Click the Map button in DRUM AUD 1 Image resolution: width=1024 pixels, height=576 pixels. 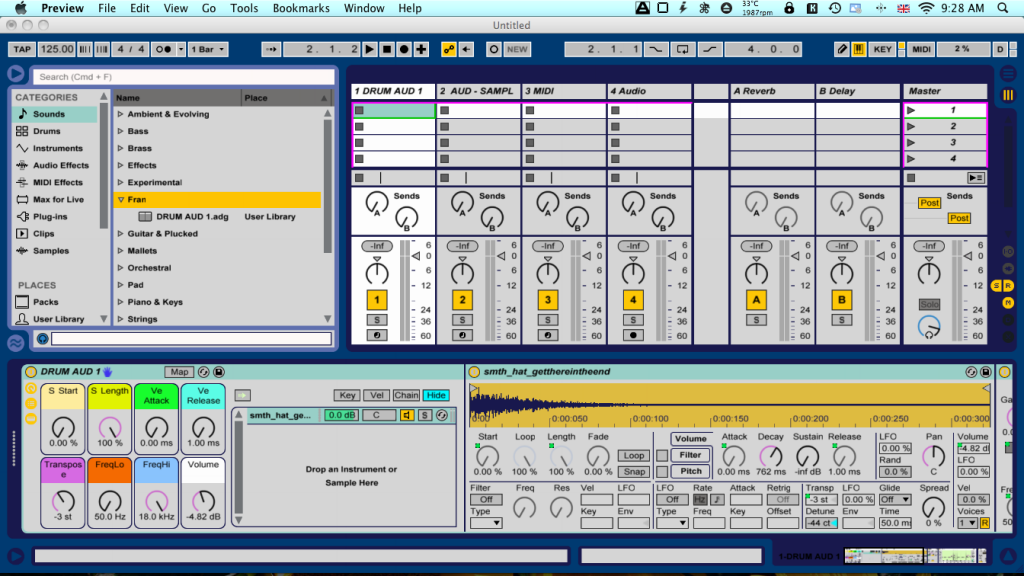[x=179, y=372]
